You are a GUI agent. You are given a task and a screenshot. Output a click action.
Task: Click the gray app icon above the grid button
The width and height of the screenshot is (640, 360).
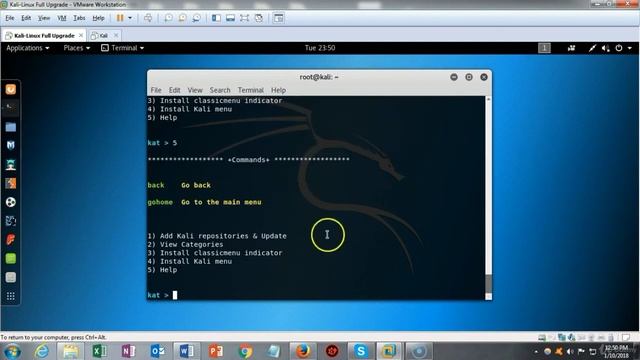click(11, 277)
